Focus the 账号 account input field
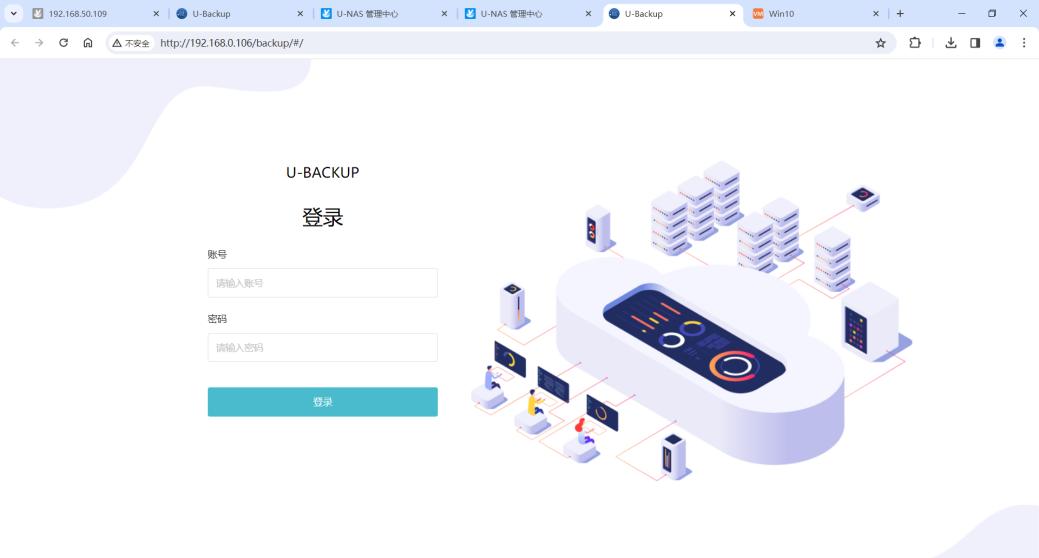 coord(323,283)
